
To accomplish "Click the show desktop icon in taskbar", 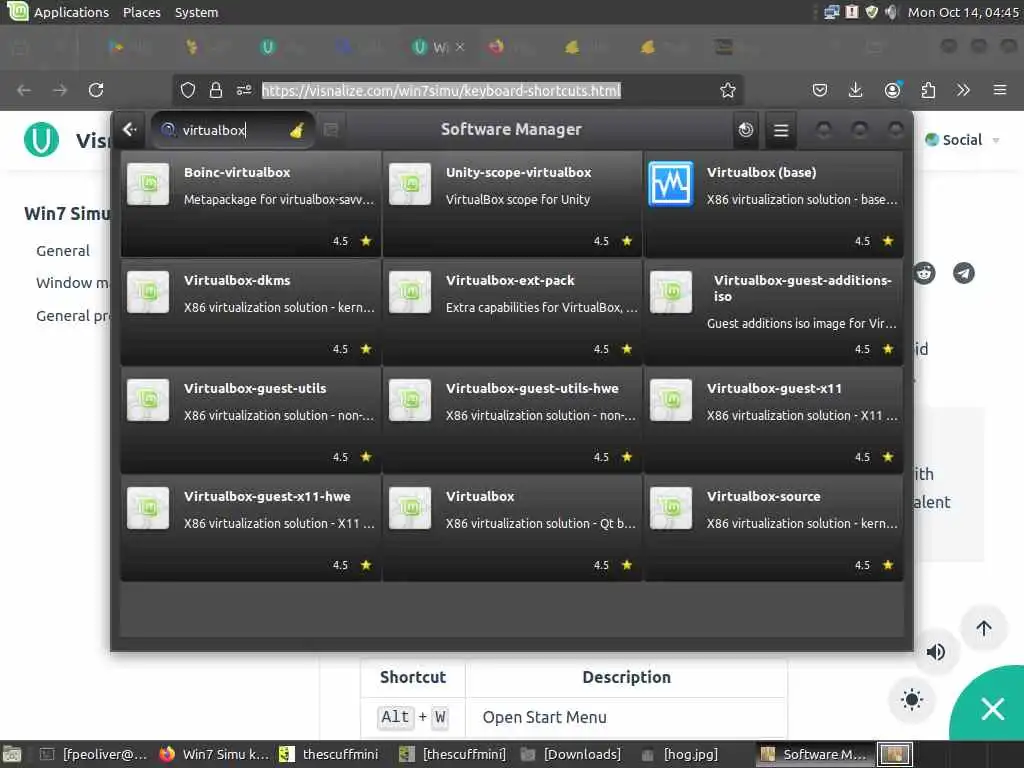I will pyautogui.click(x=12, y=754).
